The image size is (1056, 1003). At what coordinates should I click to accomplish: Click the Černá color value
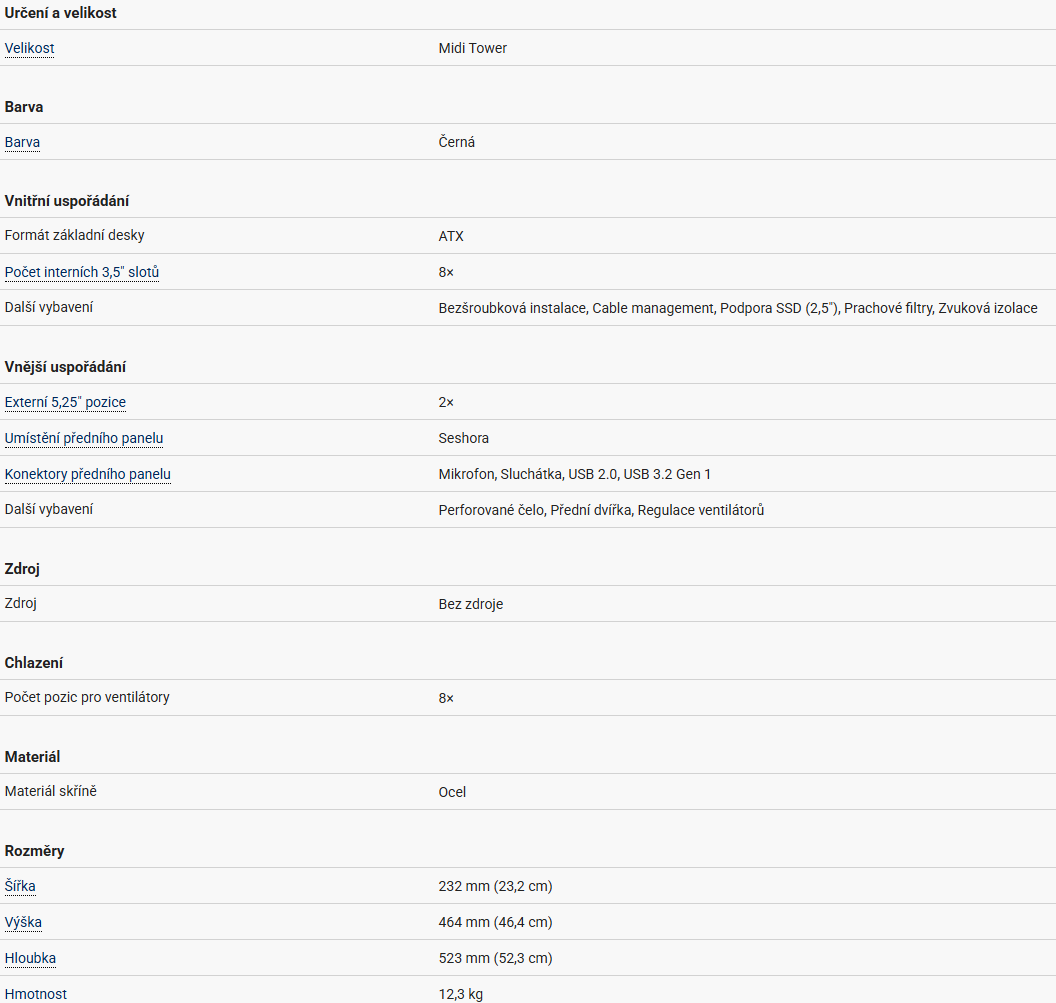click(457, 142)
